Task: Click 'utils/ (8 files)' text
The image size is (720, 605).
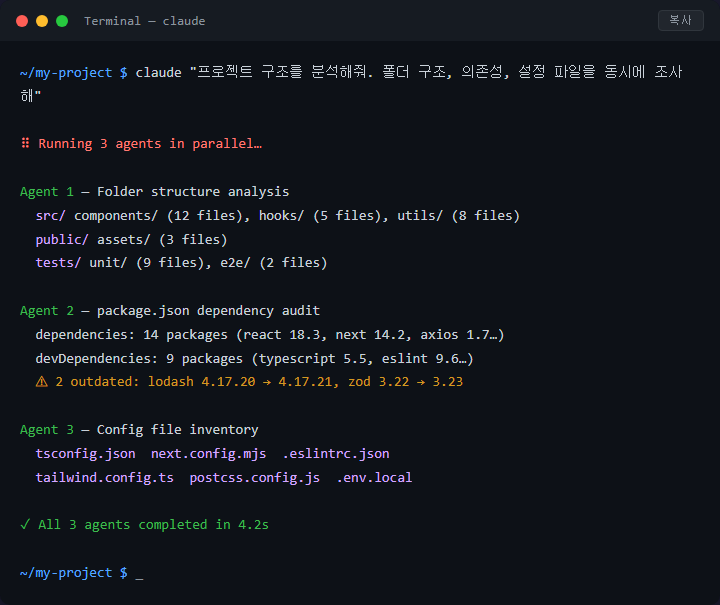Action: click(x=458, y=215)
